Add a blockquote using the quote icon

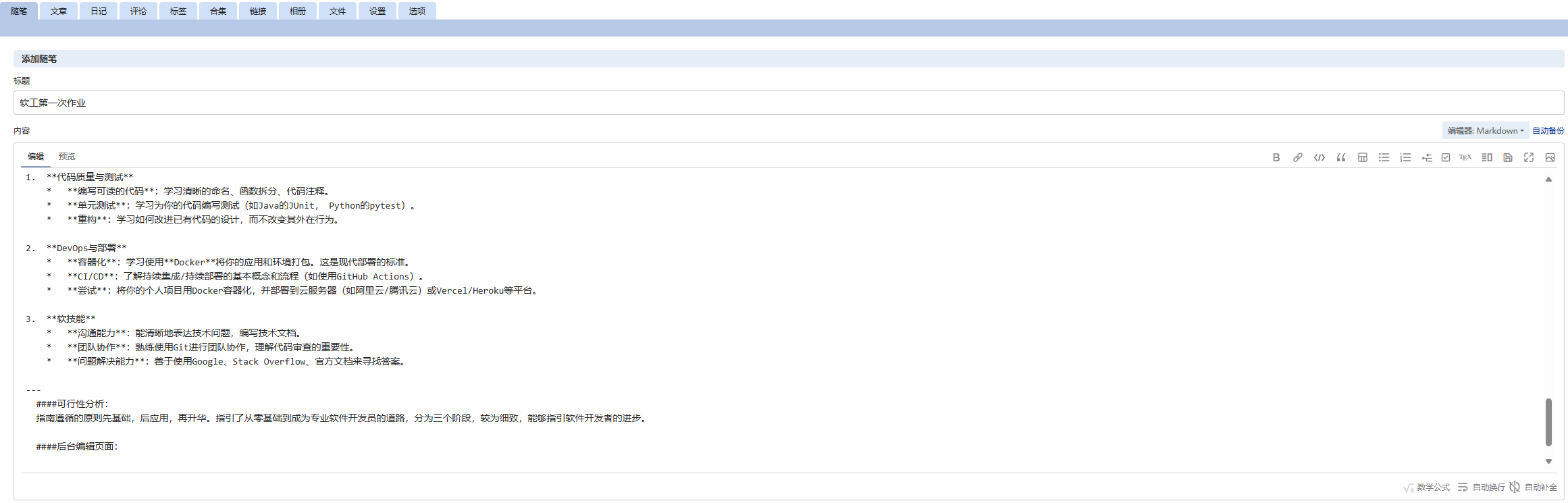(1340, 157)
